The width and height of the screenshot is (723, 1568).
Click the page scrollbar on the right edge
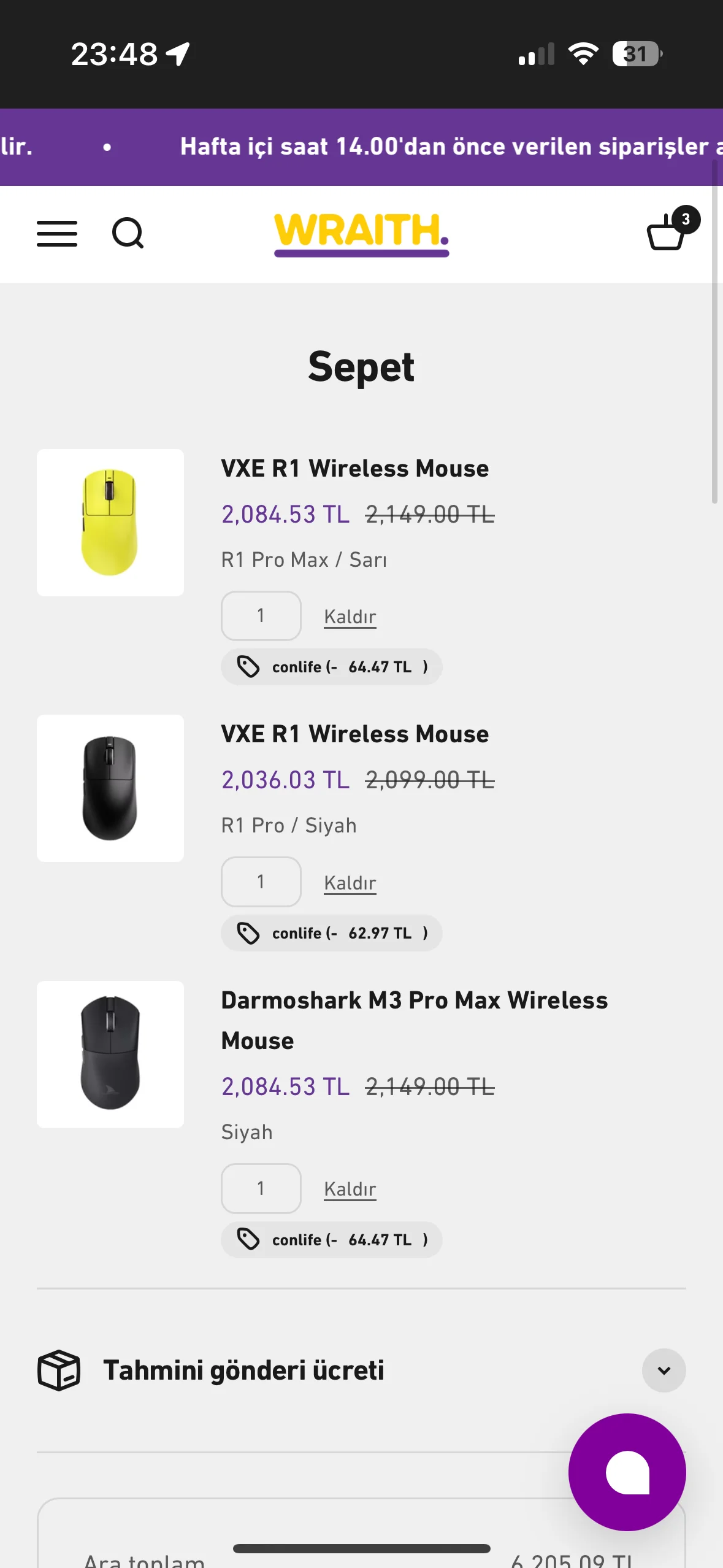point(714,331)
